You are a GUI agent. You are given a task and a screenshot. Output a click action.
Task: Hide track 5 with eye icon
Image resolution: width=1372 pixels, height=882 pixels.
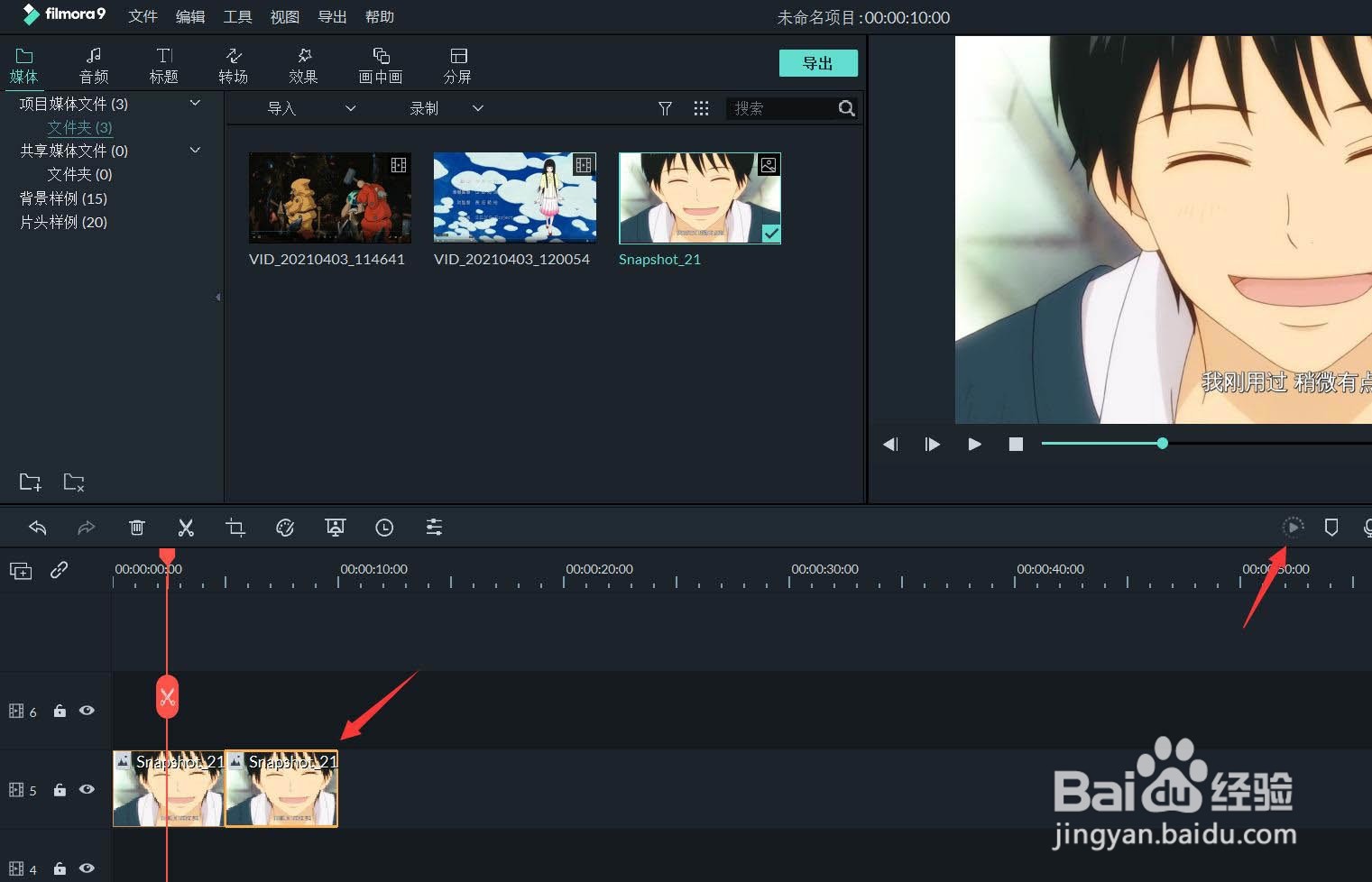click(x=87, y=789)
